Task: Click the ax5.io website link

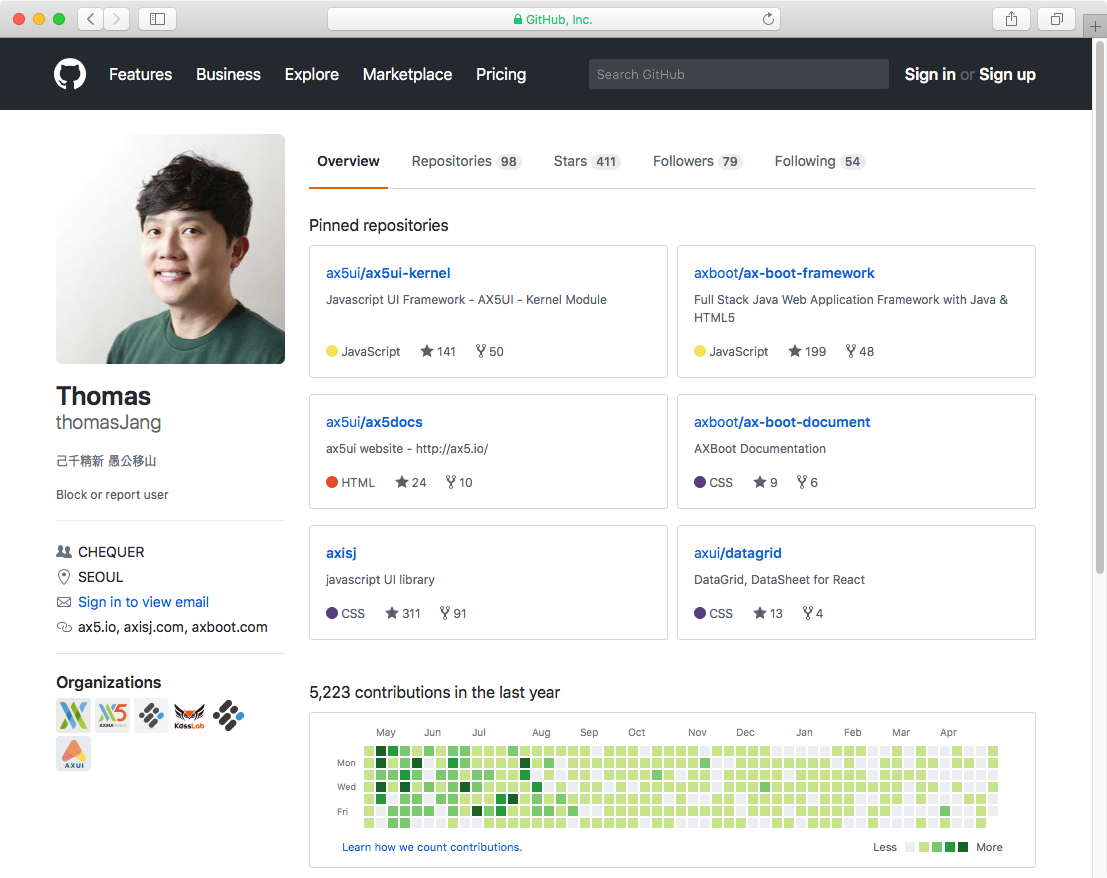Action: 97,627
